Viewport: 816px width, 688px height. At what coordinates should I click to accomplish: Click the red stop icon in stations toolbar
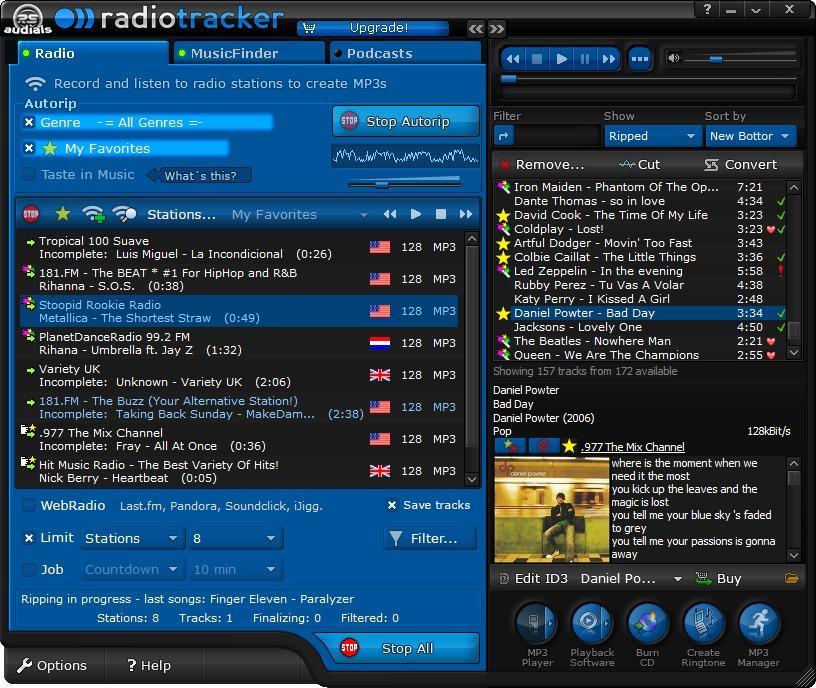click(x=31, y=214)
